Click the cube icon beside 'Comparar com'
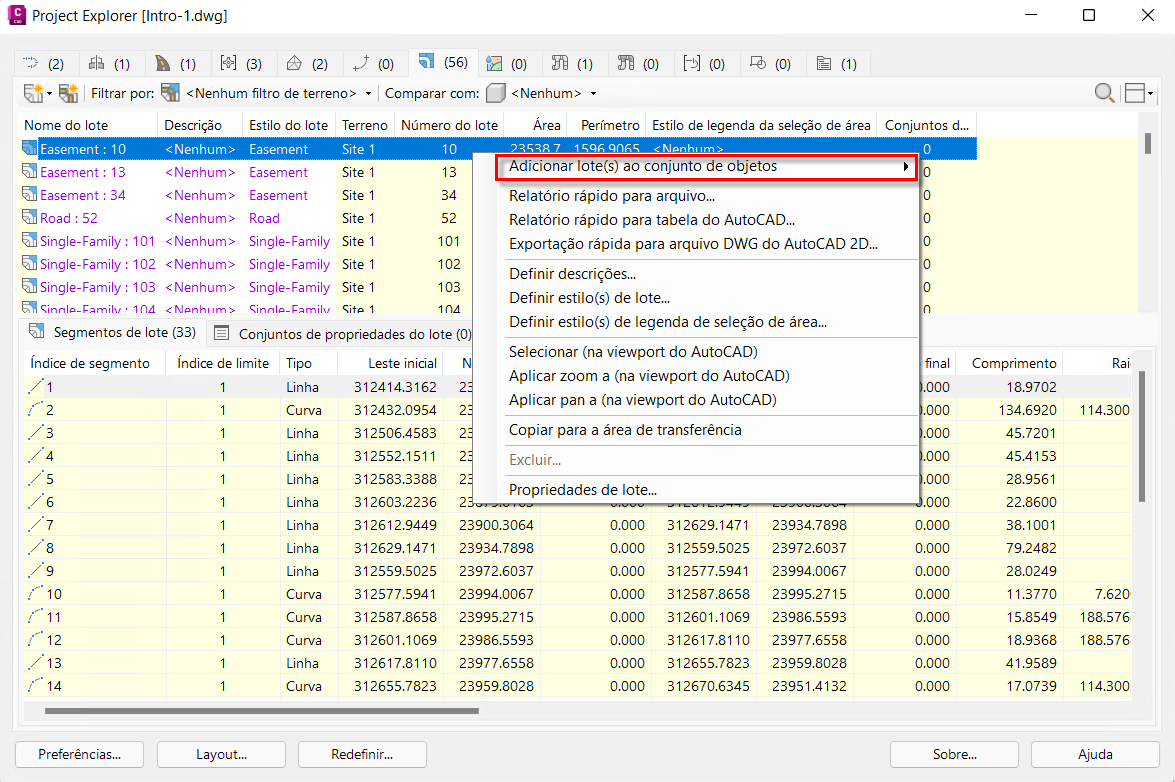This screenshot has width=1175, height=782. 496,93
